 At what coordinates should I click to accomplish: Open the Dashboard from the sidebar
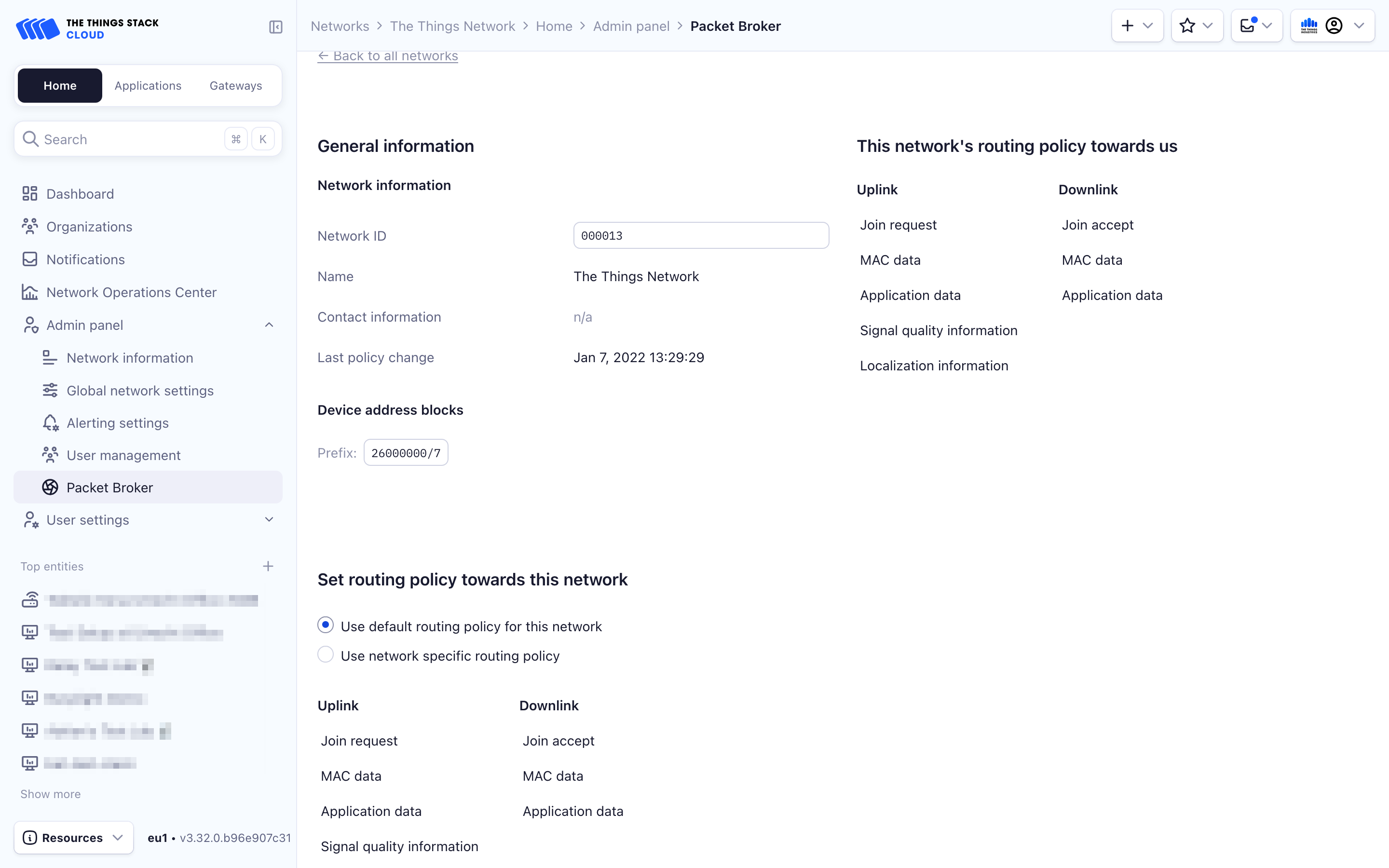point(80,193)
